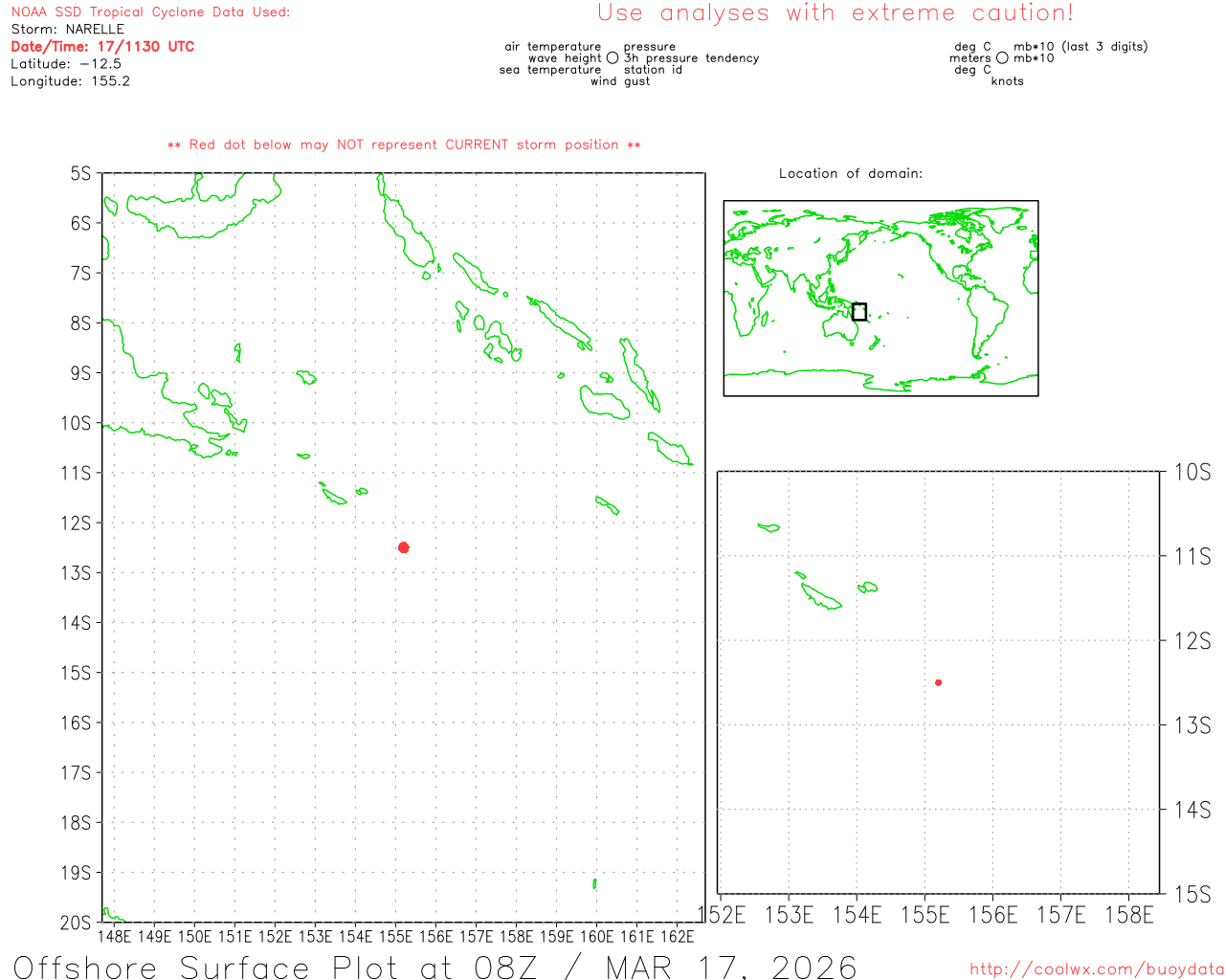Click the small island near 160E 19S
Screen dimensions: 1225x980
594,883
